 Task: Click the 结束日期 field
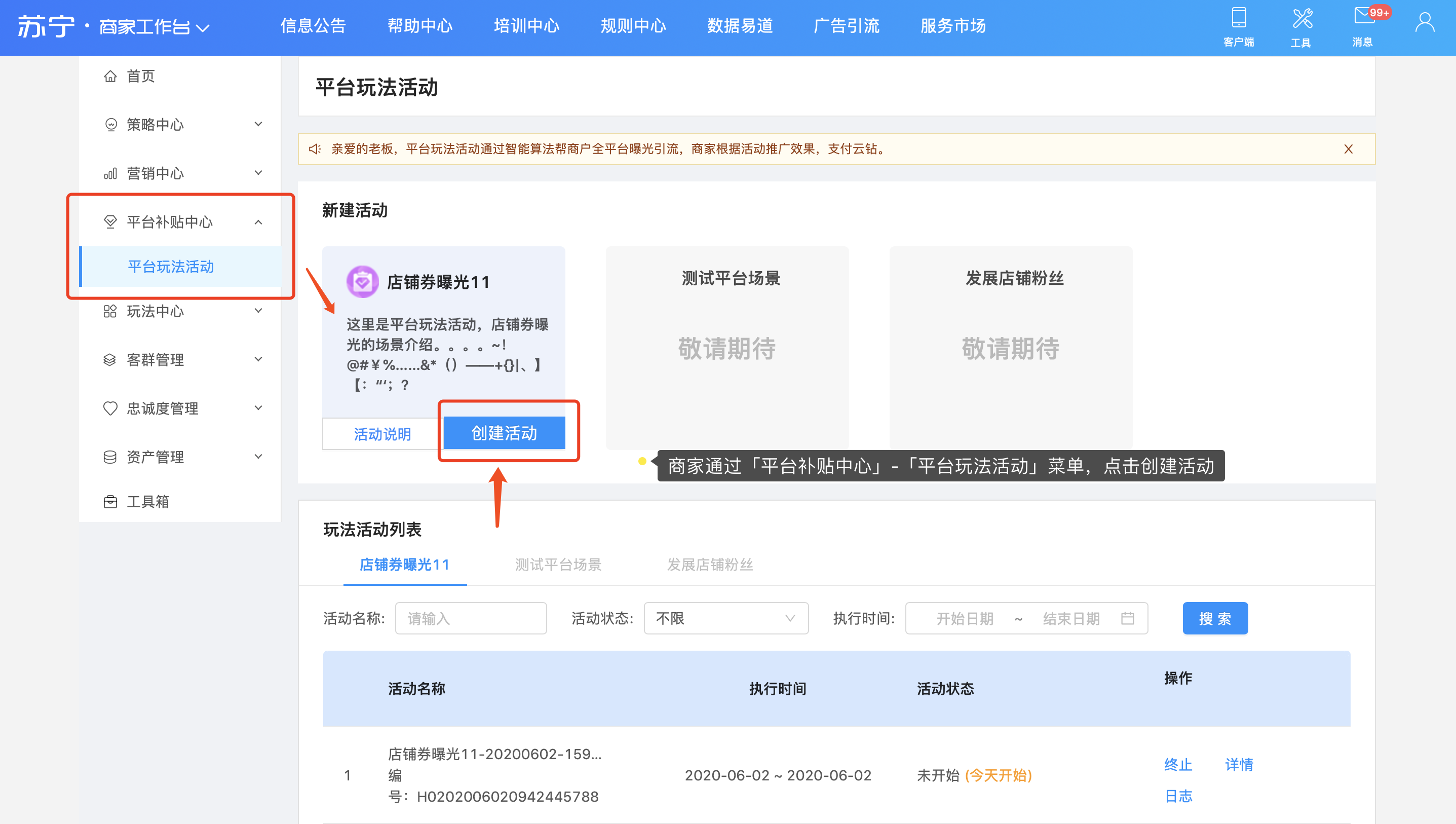click(x=1071, y=619)
